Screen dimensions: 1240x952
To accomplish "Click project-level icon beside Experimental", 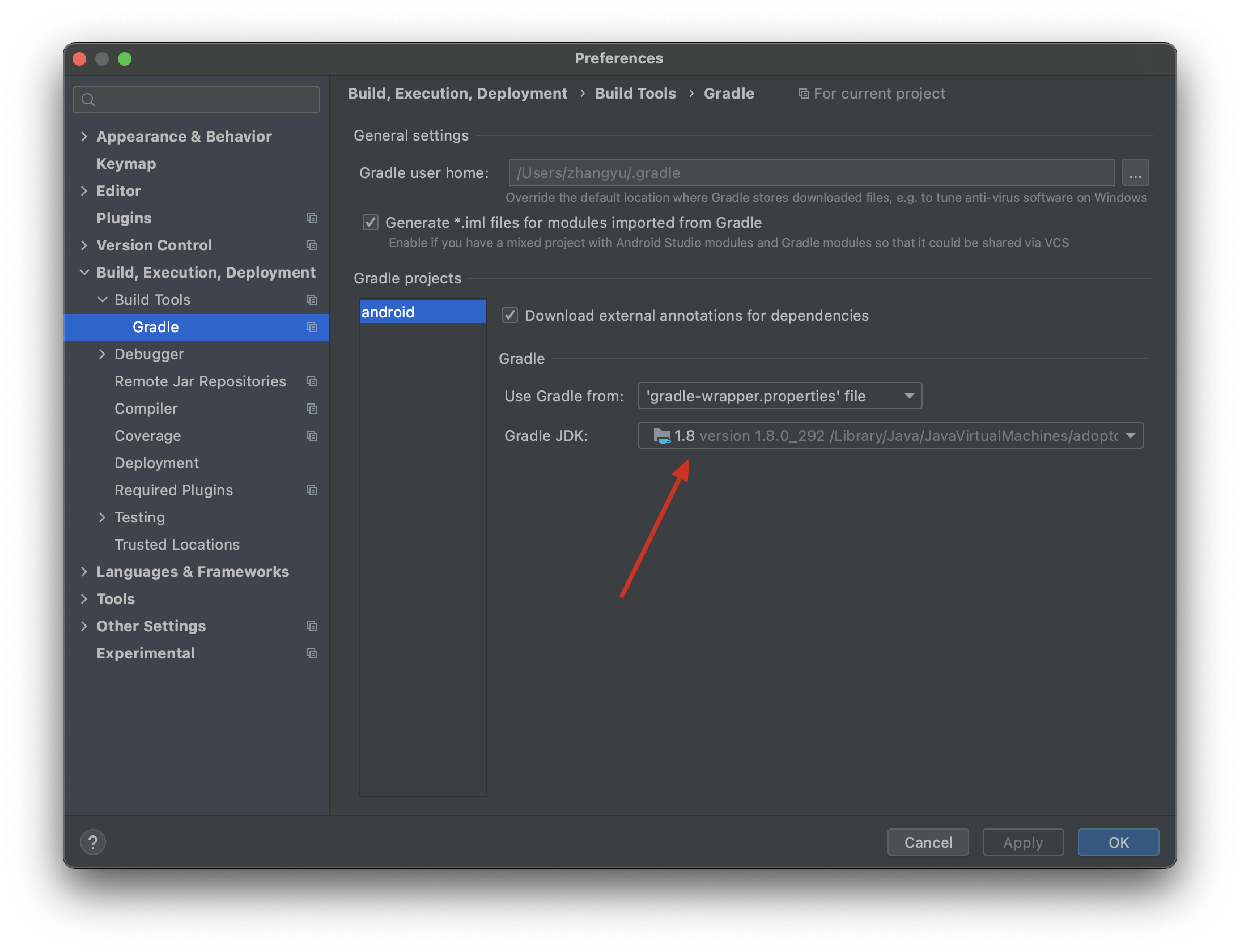I will click(x=312, y=653).
